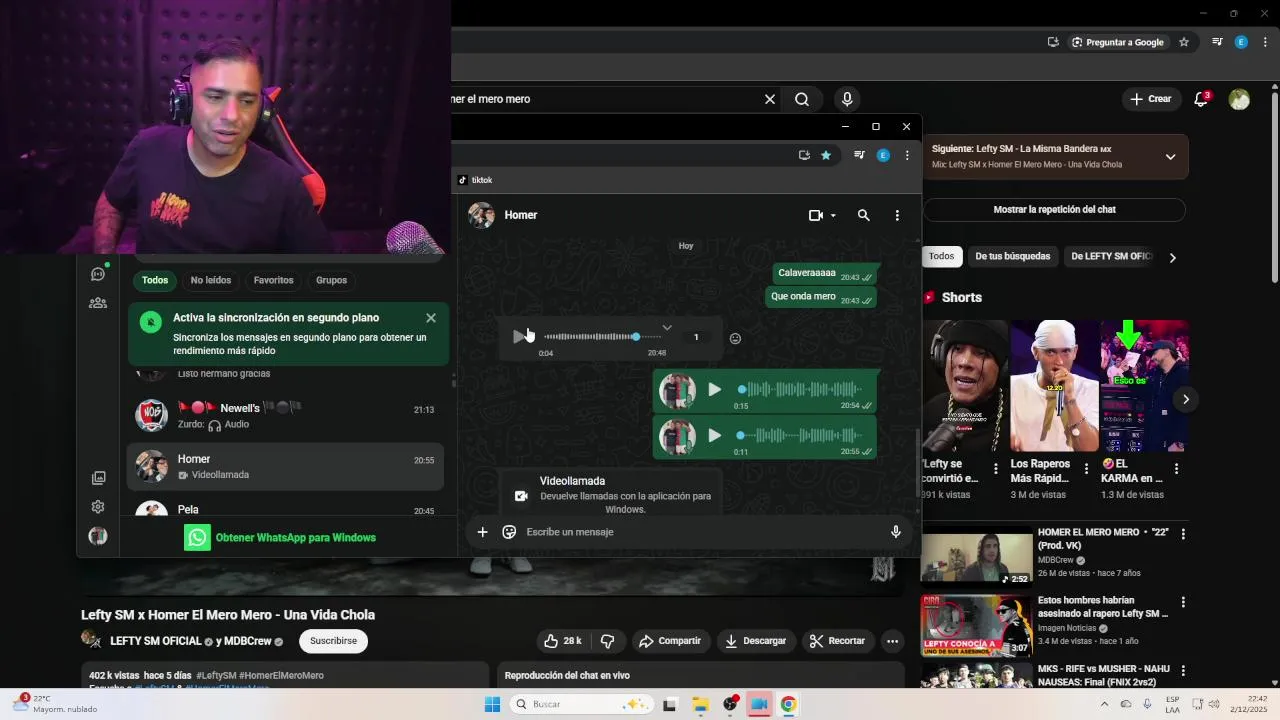Change playback speed of received audio
The height and width of the screenshot is (720, 1280).
pos(696,337)
